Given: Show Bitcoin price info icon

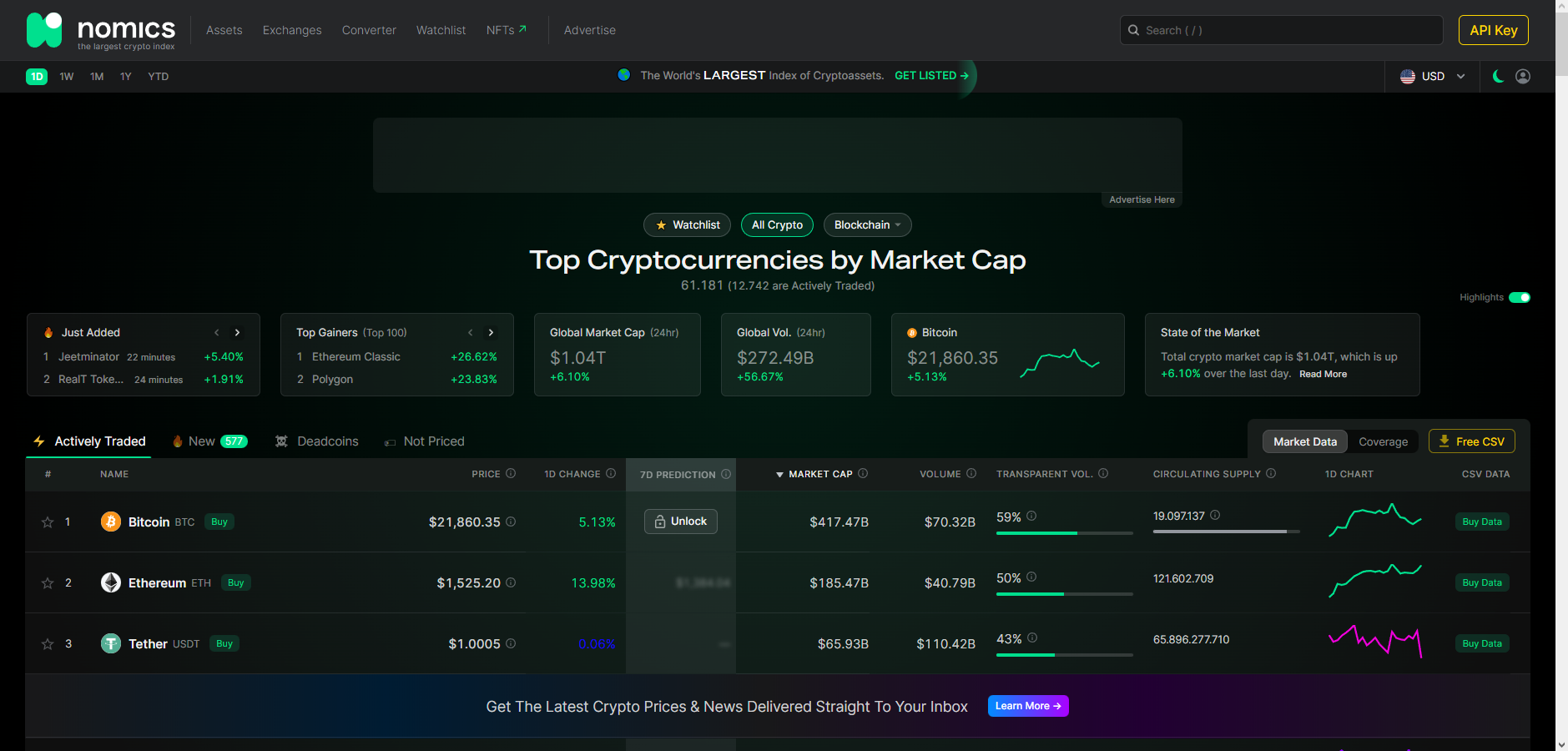Looking at the screenshot, I should click(511, 522).
